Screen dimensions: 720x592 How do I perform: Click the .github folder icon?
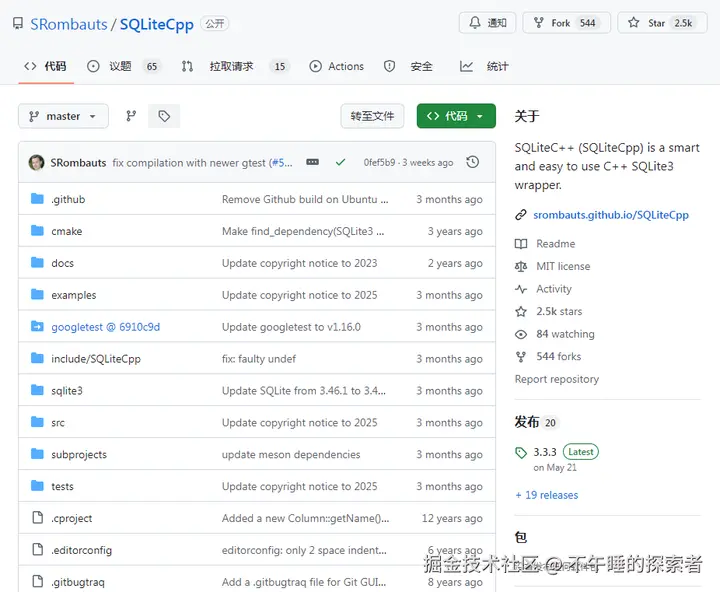37,198
